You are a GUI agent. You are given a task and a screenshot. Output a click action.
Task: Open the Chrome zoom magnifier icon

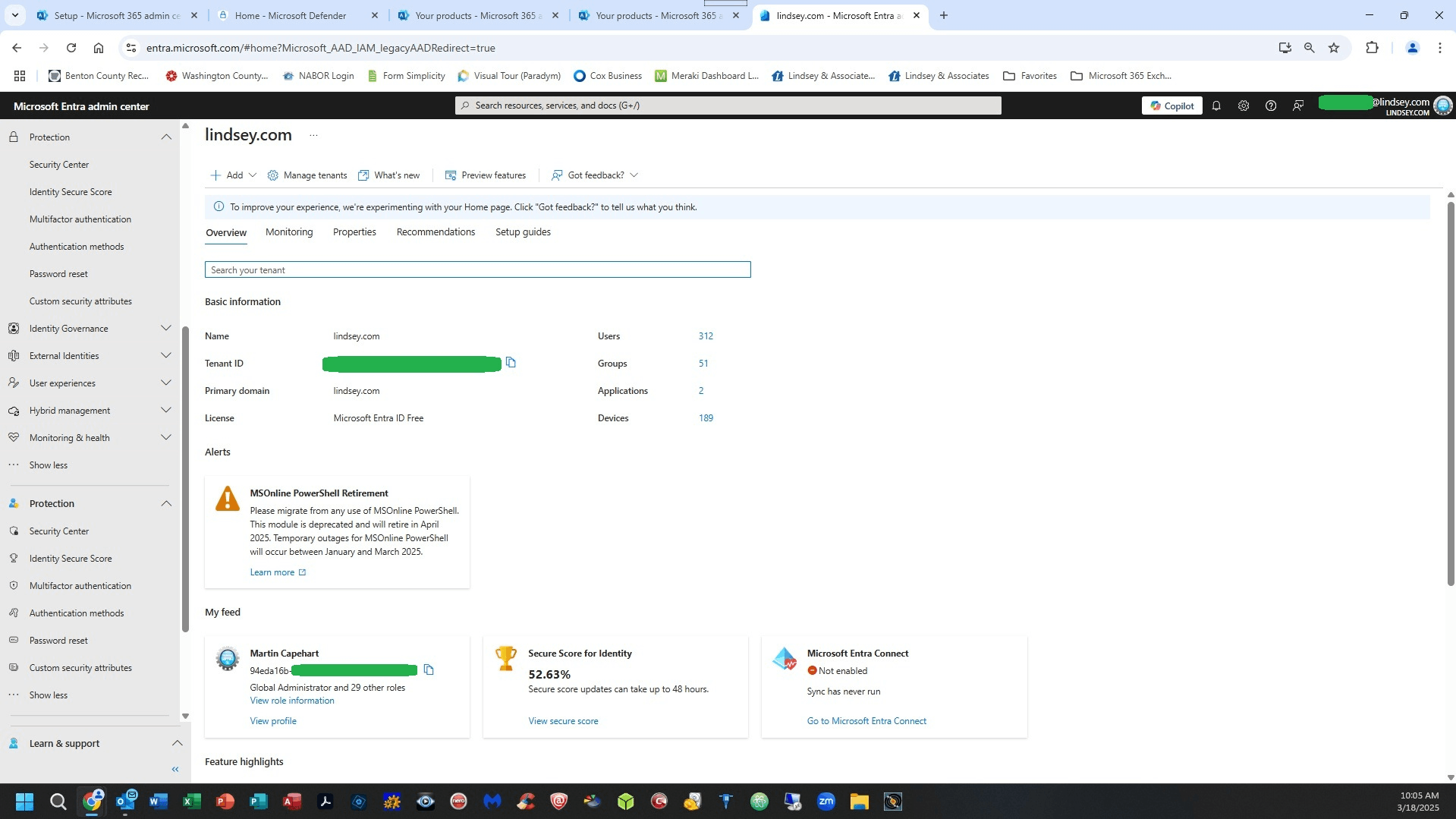point(1309,48)
